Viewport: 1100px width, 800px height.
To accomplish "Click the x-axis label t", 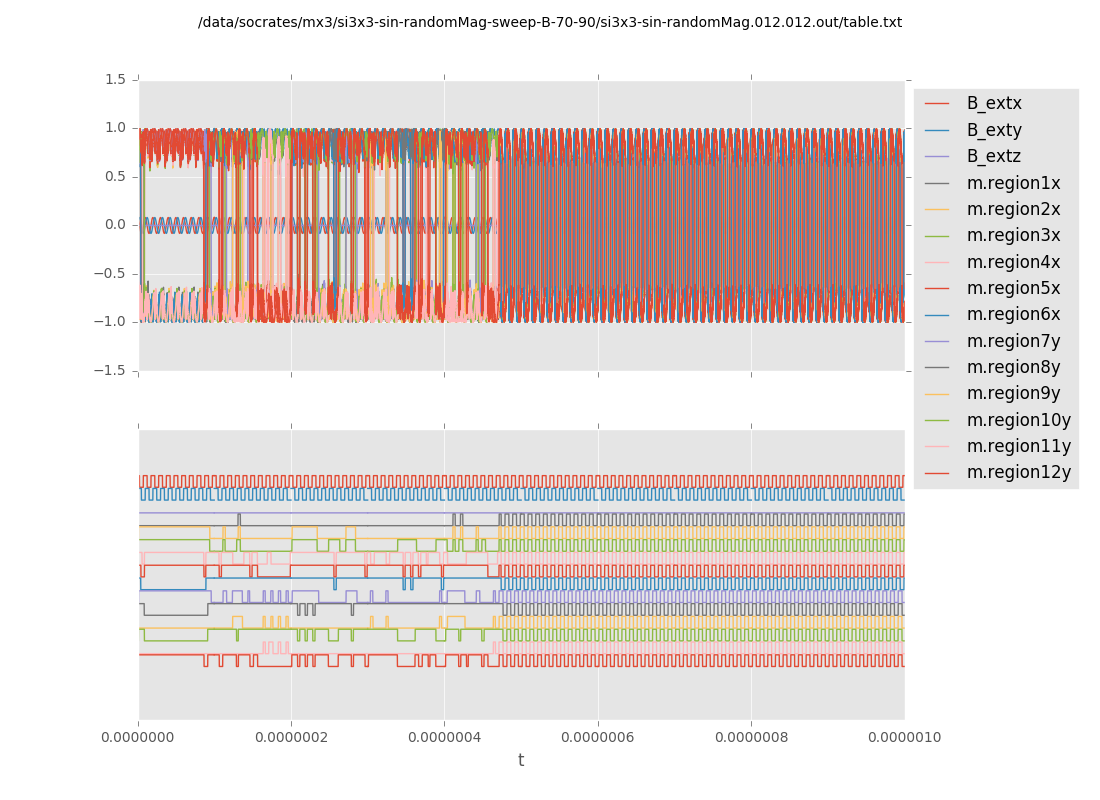I will (x=521, y=760).
